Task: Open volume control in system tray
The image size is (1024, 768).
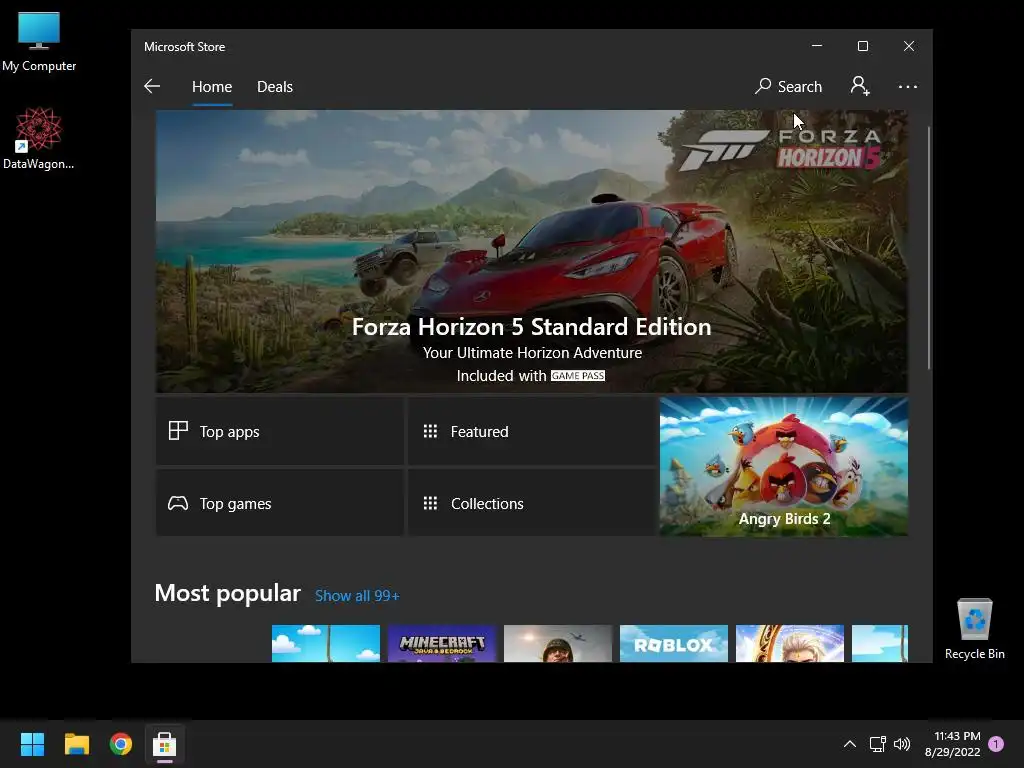Action: pos(902,744)
